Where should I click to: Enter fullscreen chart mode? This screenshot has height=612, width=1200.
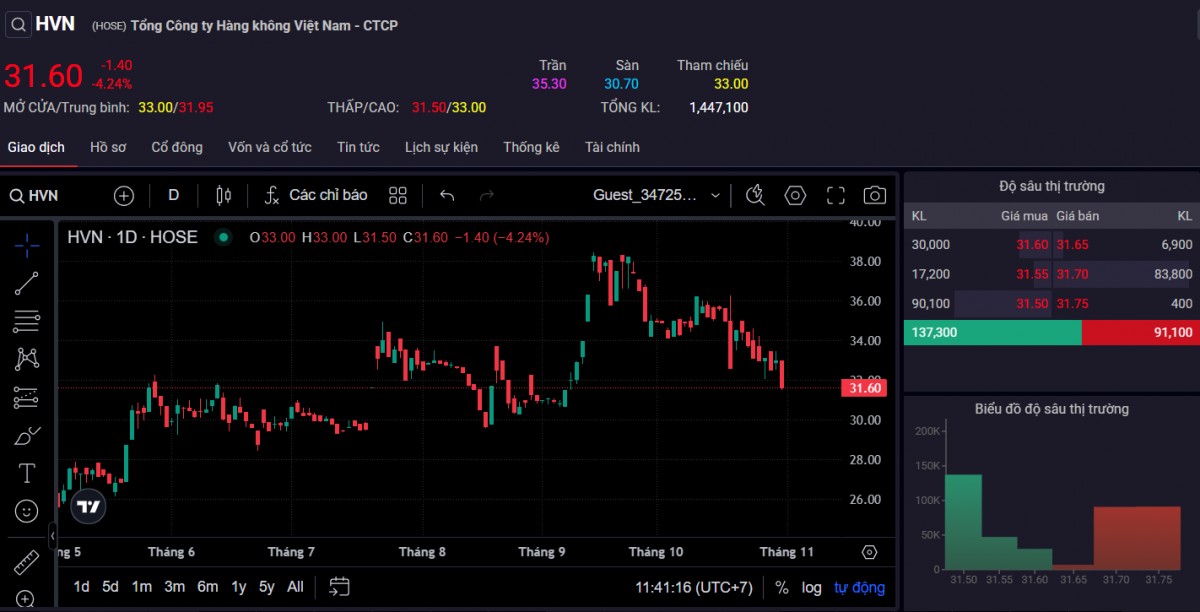(x=836, y=195)
